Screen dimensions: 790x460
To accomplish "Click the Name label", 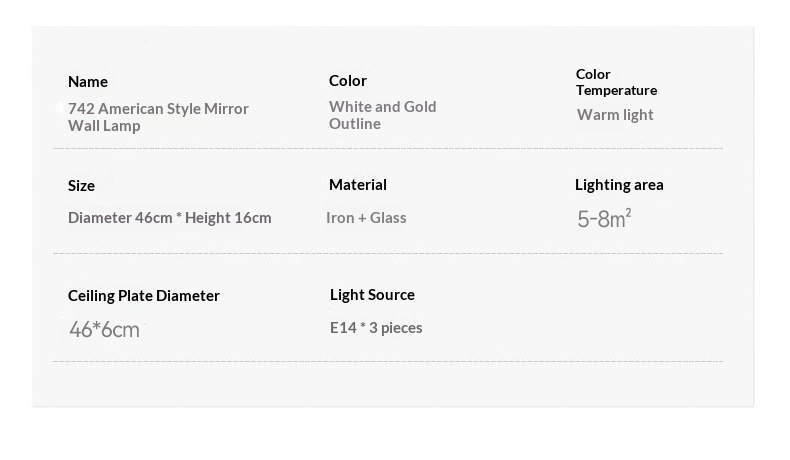I will tap(88, 81).
